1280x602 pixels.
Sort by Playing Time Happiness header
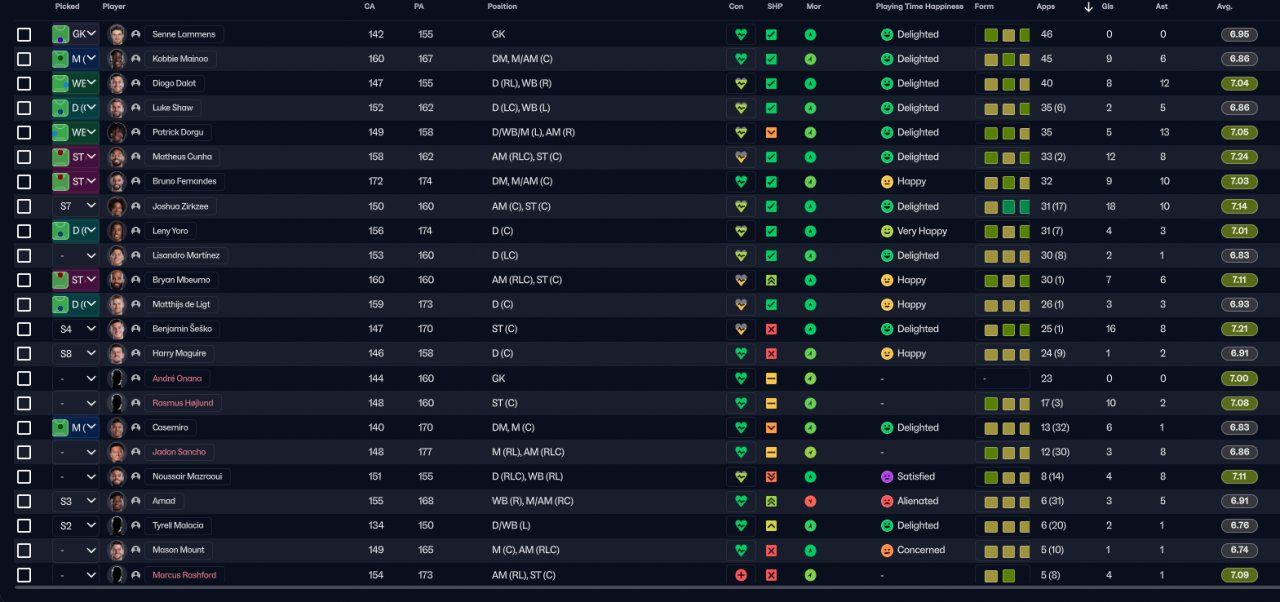[x=920, y=7]
